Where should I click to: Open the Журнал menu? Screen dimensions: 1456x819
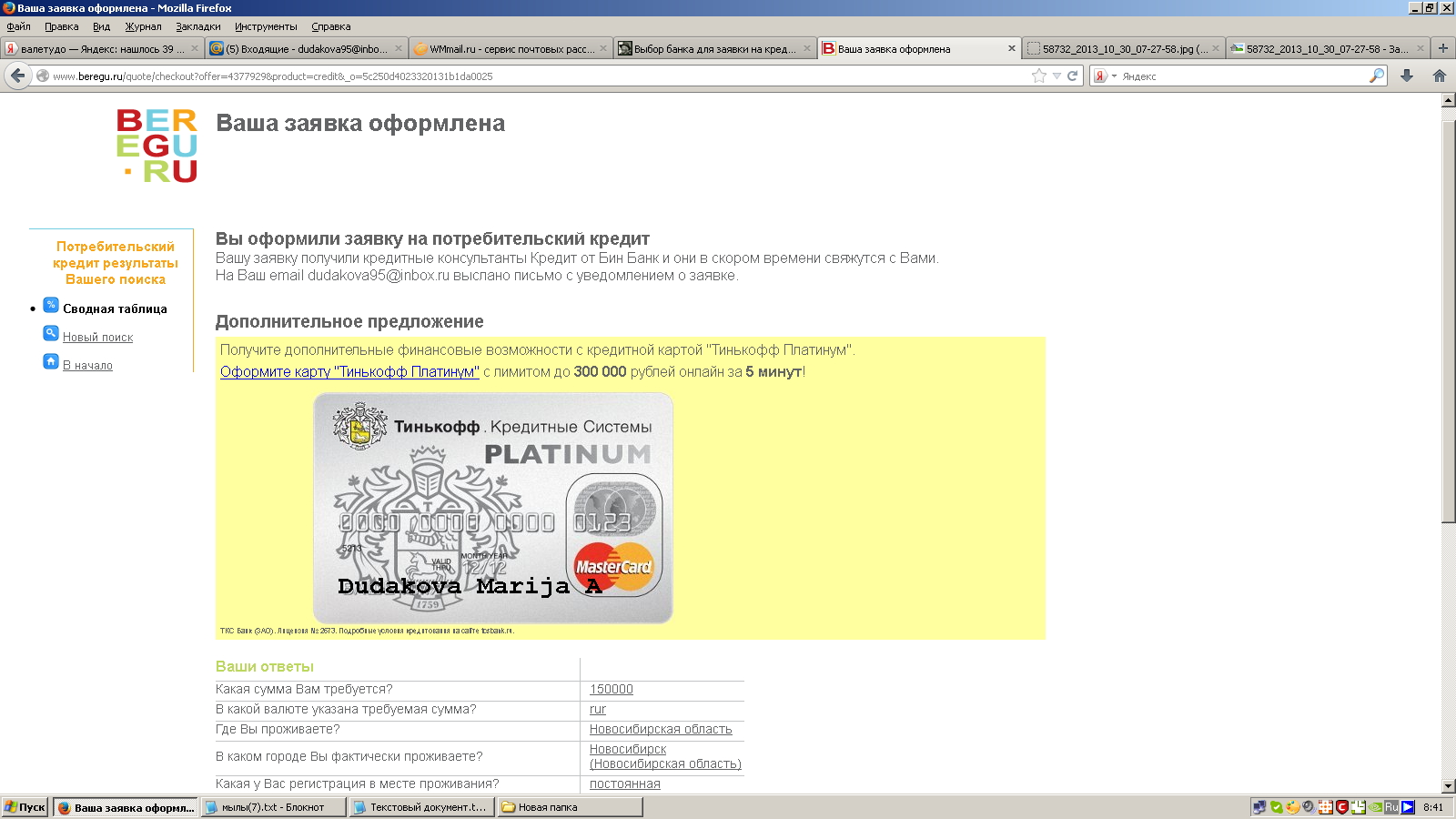pos(143,26)
